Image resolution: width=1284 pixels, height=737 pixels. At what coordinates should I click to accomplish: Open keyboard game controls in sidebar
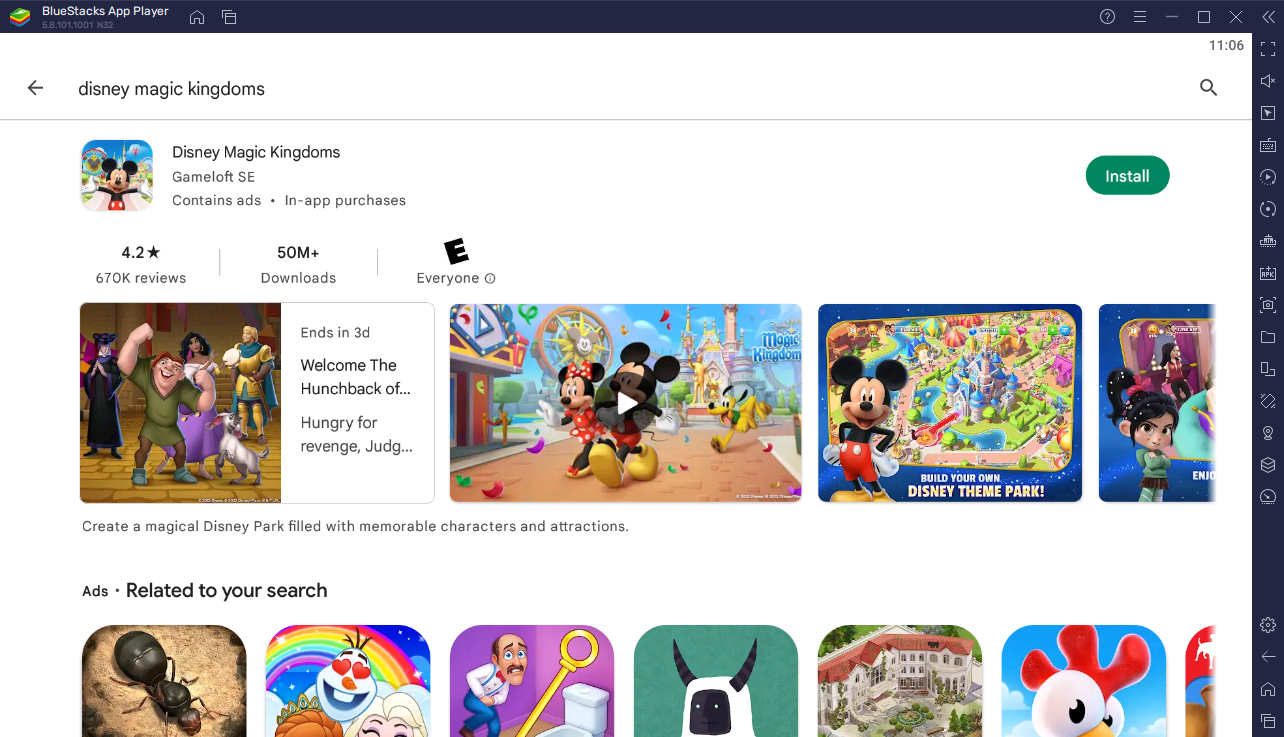point(1268,145)
